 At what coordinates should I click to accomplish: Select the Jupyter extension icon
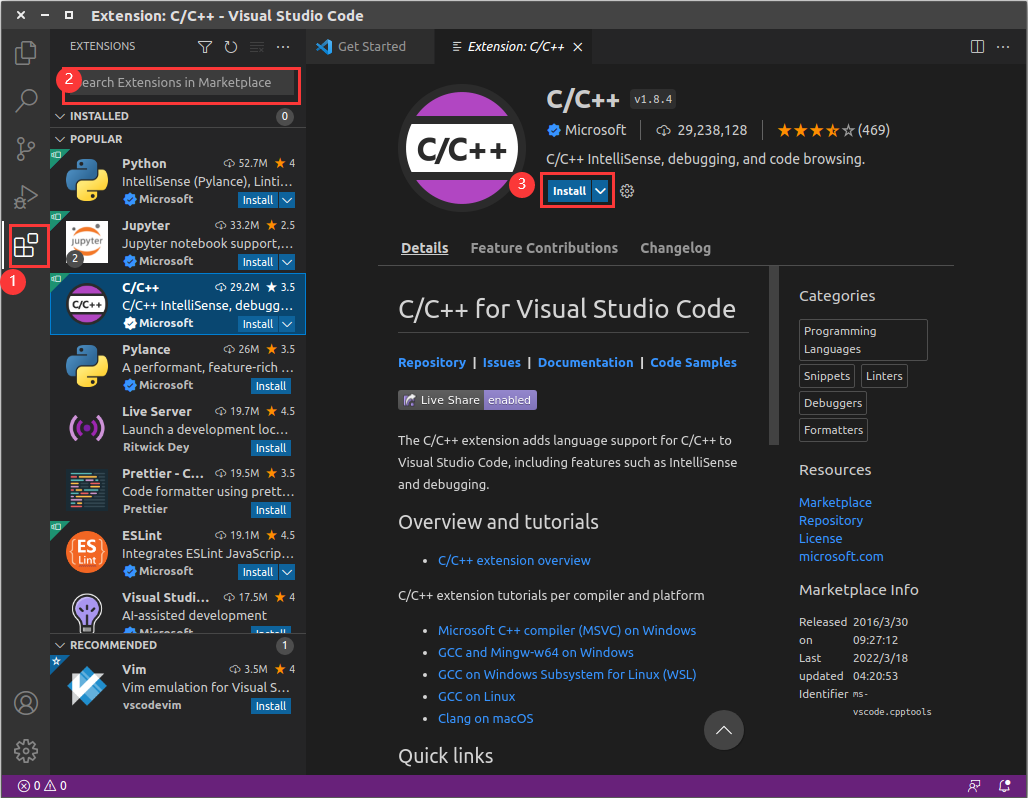pyautogui.click(x=87, y=242)
